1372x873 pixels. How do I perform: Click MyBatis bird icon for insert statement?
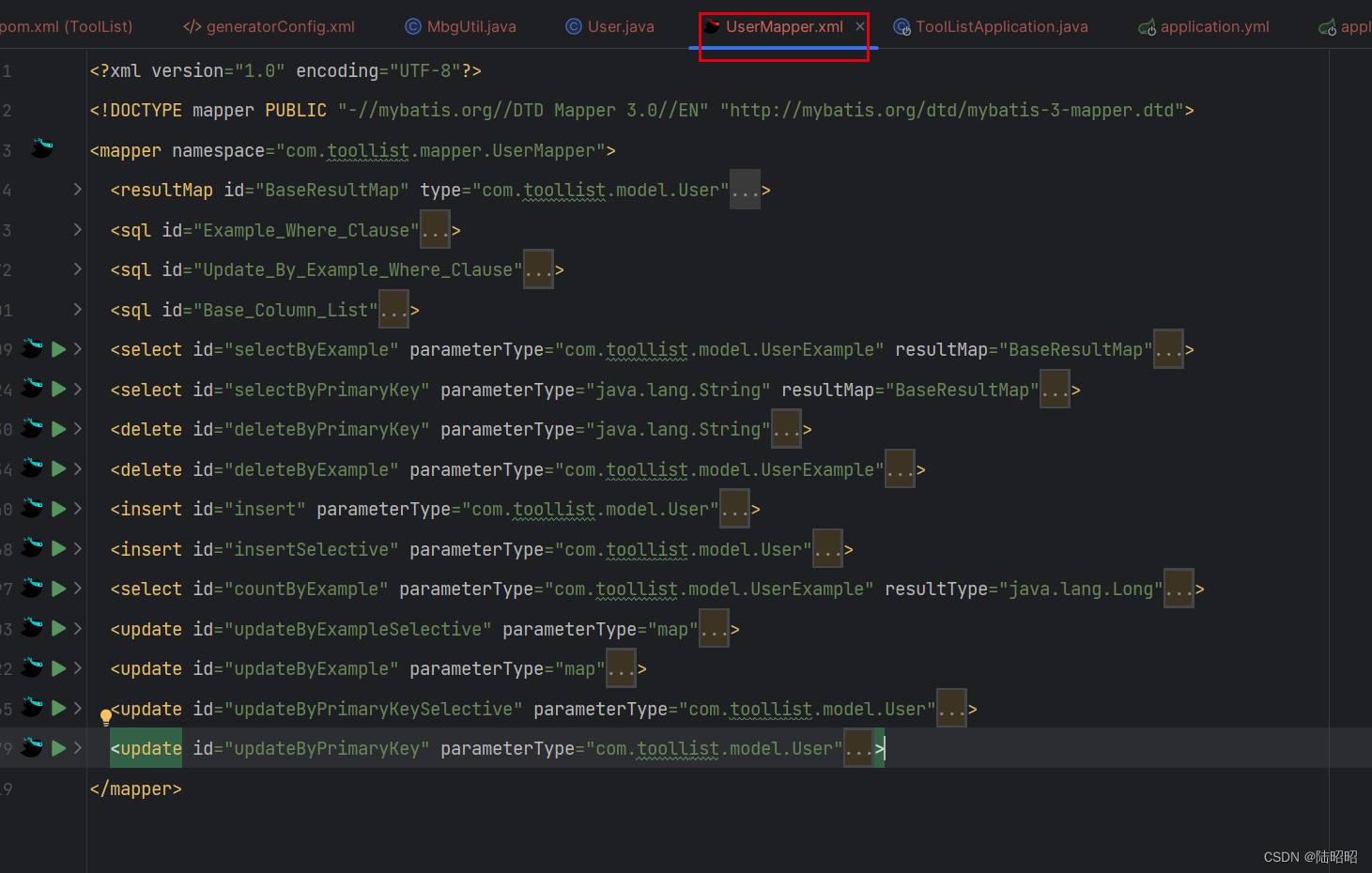coord(33,508)
